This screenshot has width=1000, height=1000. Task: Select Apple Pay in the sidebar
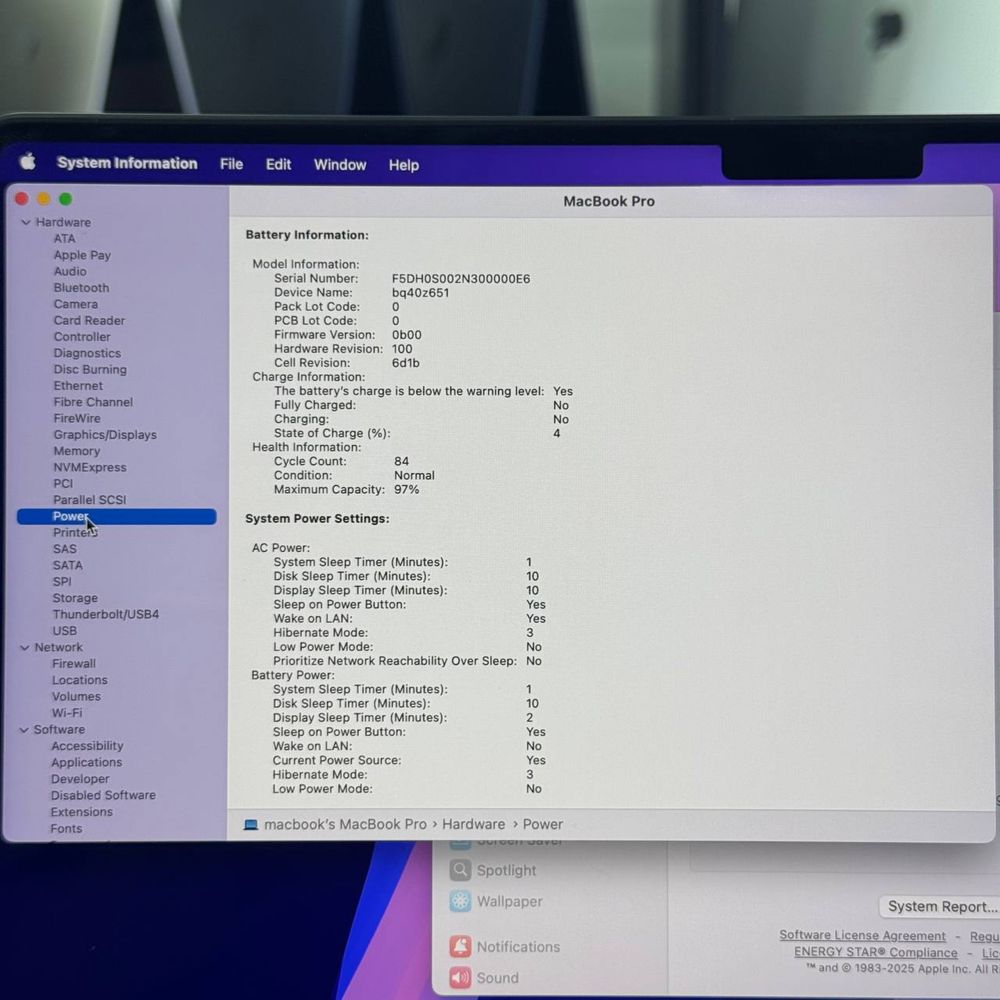(82, 255)
